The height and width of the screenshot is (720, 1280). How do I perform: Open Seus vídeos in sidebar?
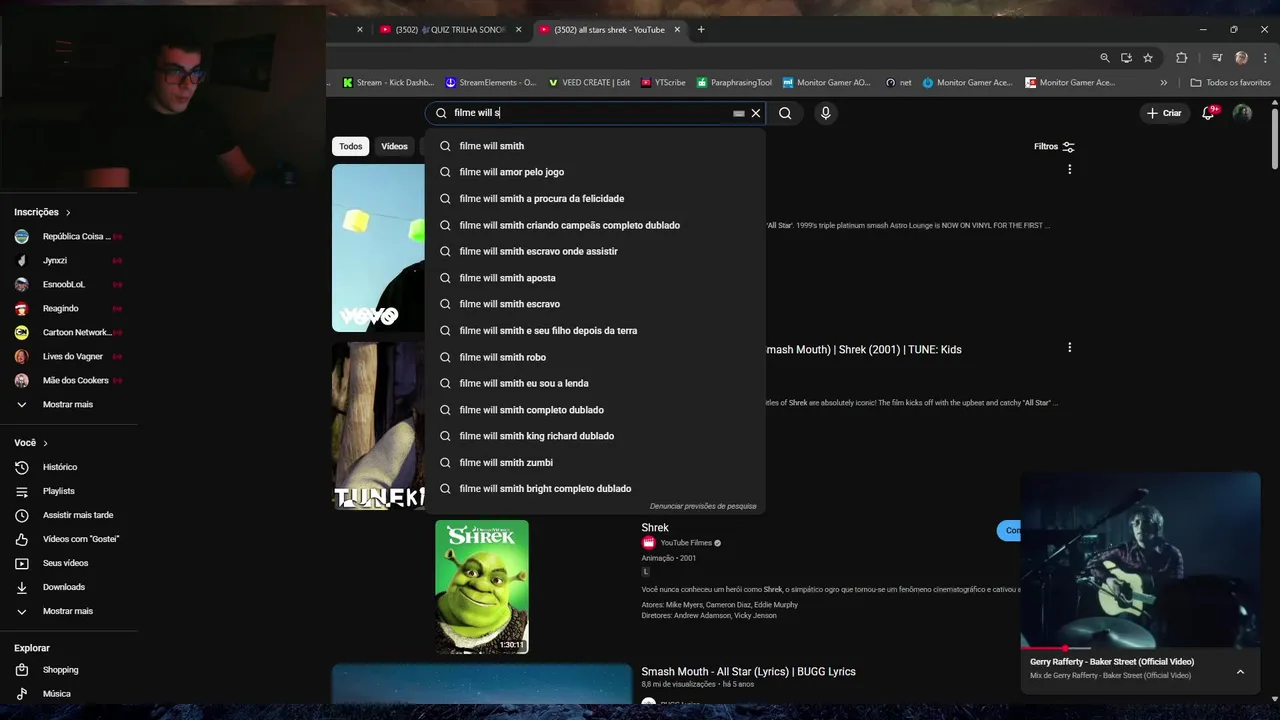[x=68, y=563]
